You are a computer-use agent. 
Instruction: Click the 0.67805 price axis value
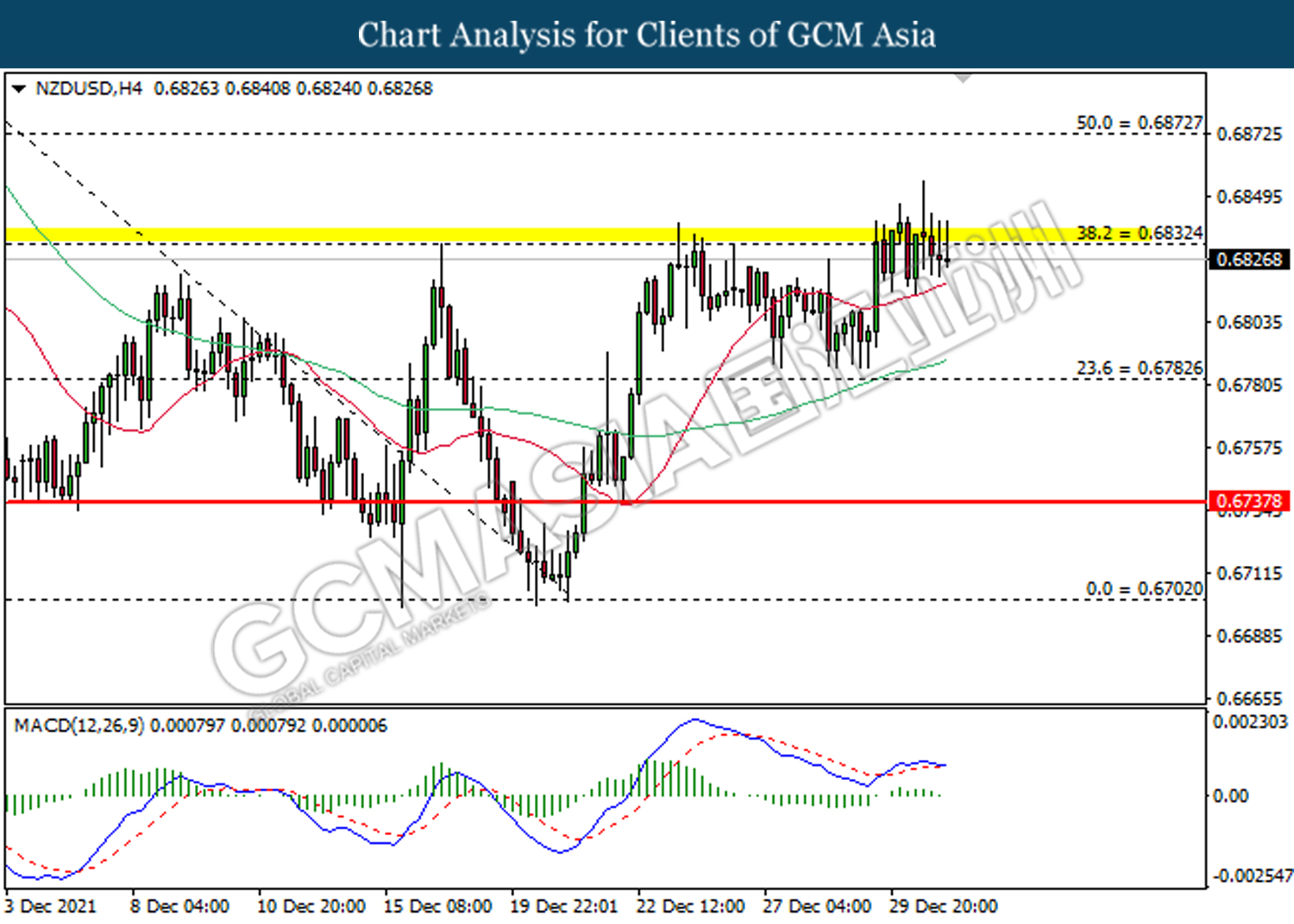point(1249,385)
